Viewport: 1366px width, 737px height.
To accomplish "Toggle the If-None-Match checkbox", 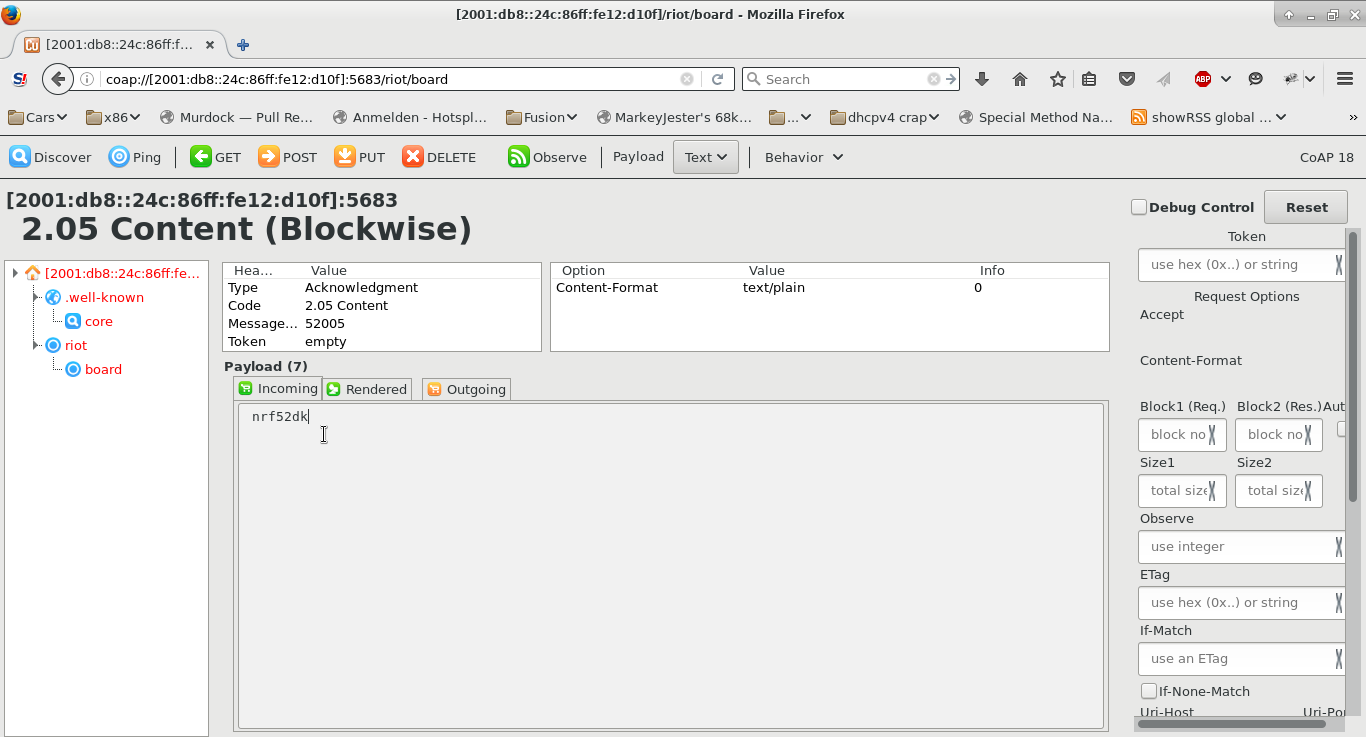I will (x=1149, y=691).
